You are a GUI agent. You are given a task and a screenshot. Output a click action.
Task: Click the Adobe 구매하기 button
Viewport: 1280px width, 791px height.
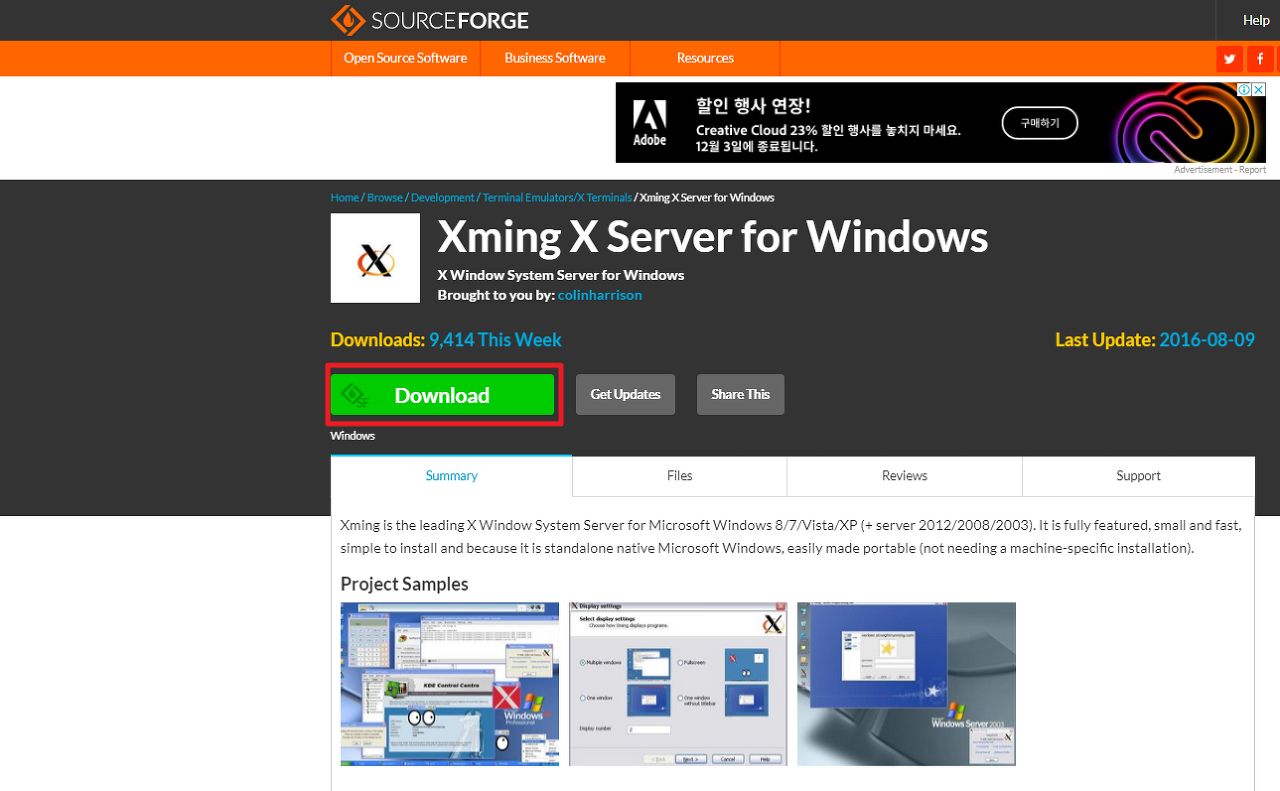pyautogui.click(x=1040, y=123)
